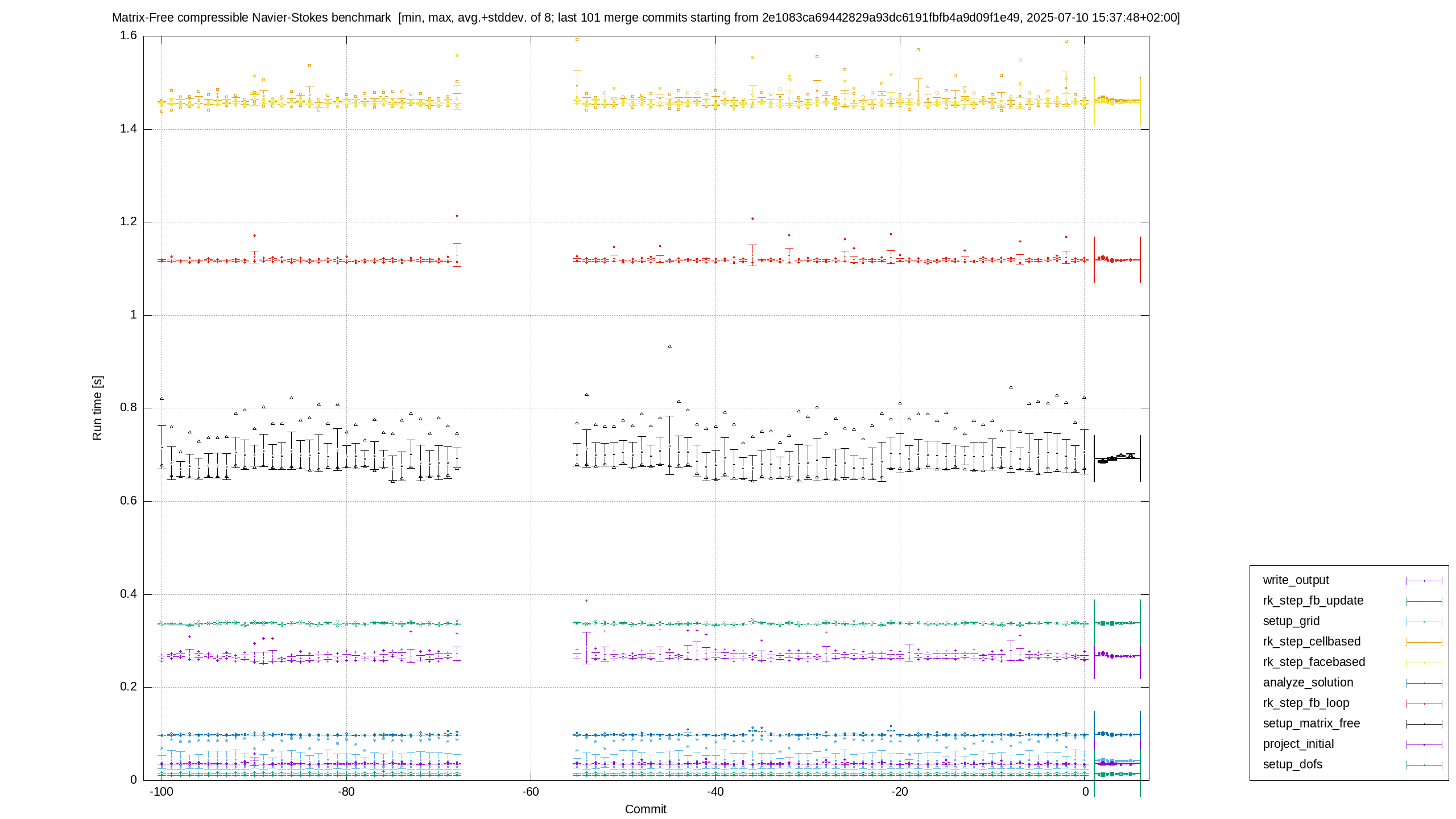The image size is (1456, 819).
Task: Click black triangle outlier above 0.9 seconds
Action: click(x=669, y=346)
